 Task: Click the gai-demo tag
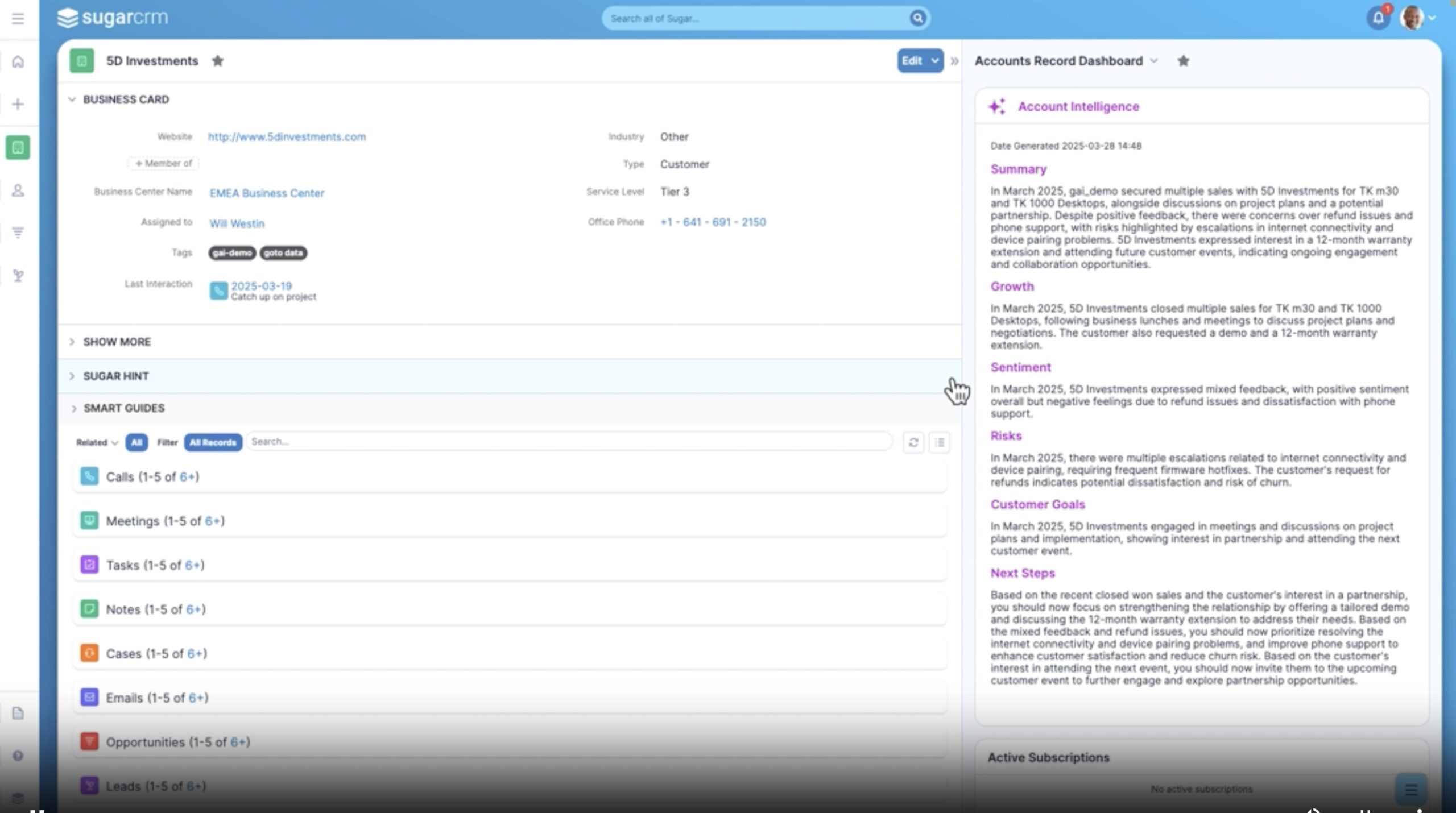tap(232, 253)
